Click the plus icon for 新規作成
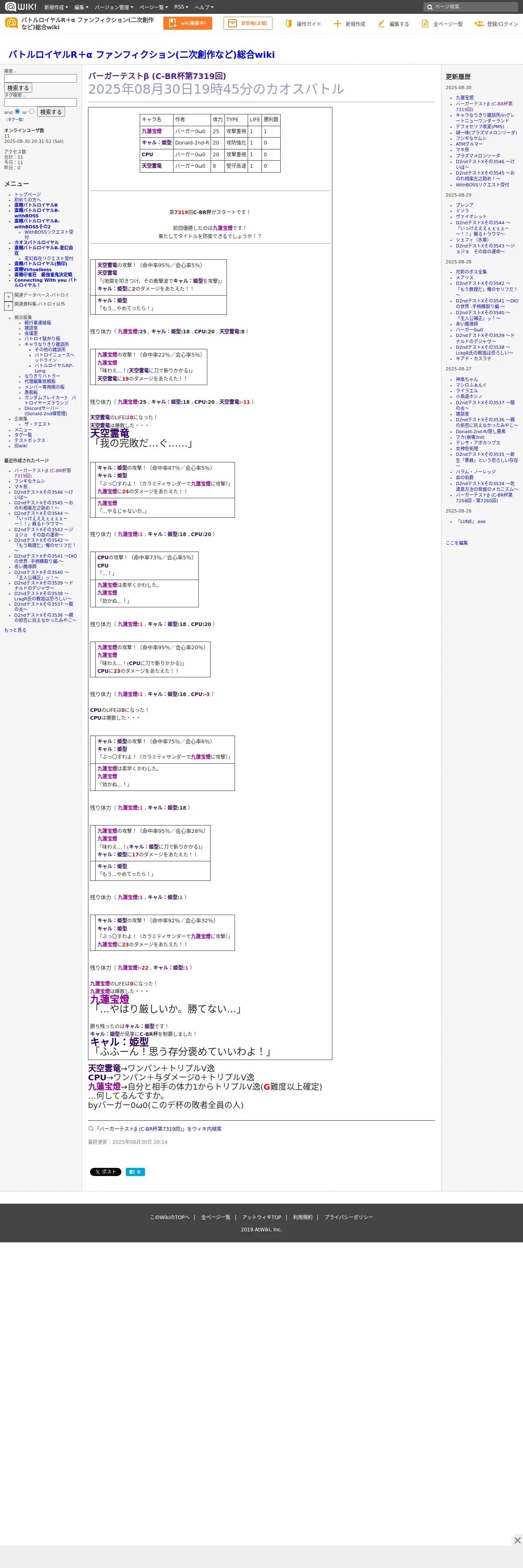The image size is (523, 1568). click(337, 24)
